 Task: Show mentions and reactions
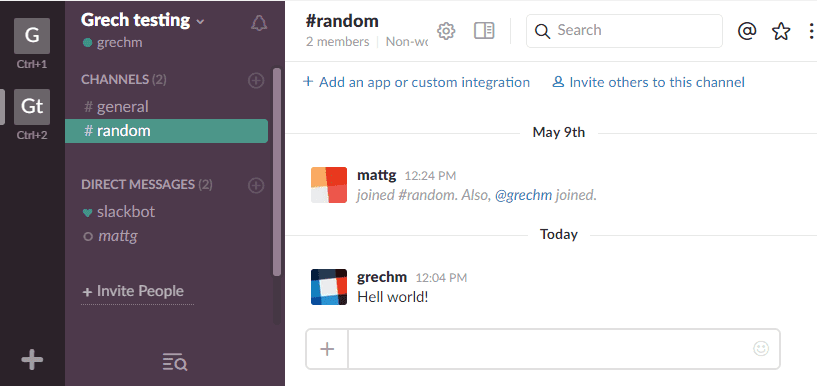[x=747, y=31]
